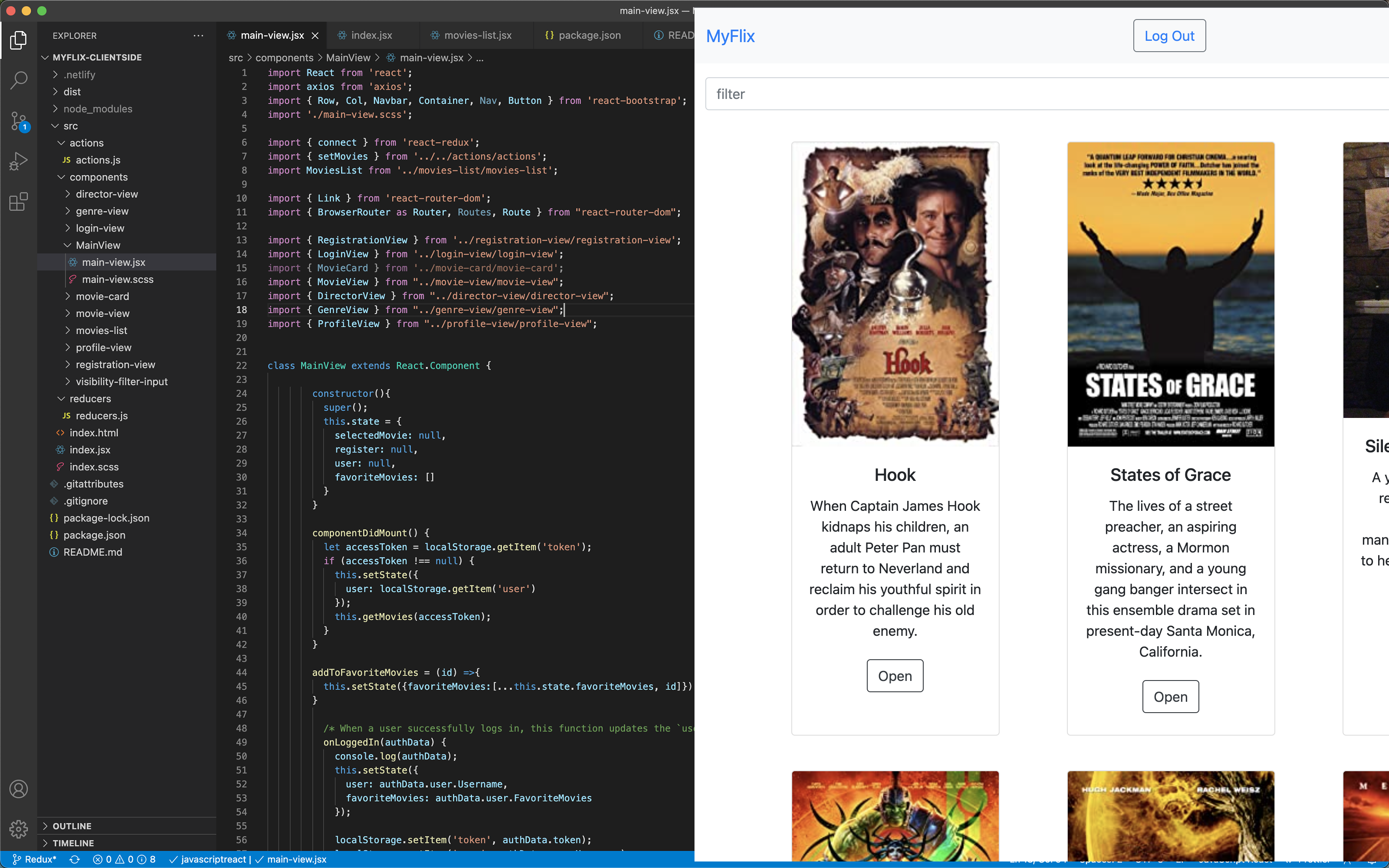
Task: Collapse the actions folder
Action: click(61, 143)
